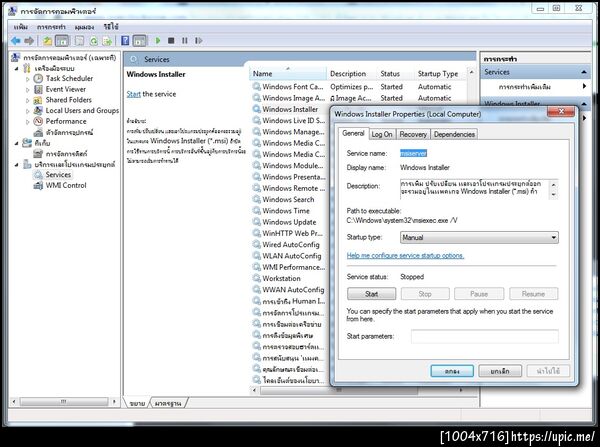Open the second menu bar item
Image resolution: width=600 pixels, height=447 pixels.
(x=51, y=27)
